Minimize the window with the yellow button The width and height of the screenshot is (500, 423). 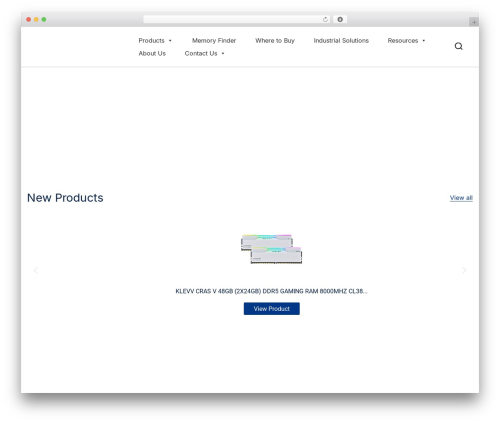coord(36,19)
